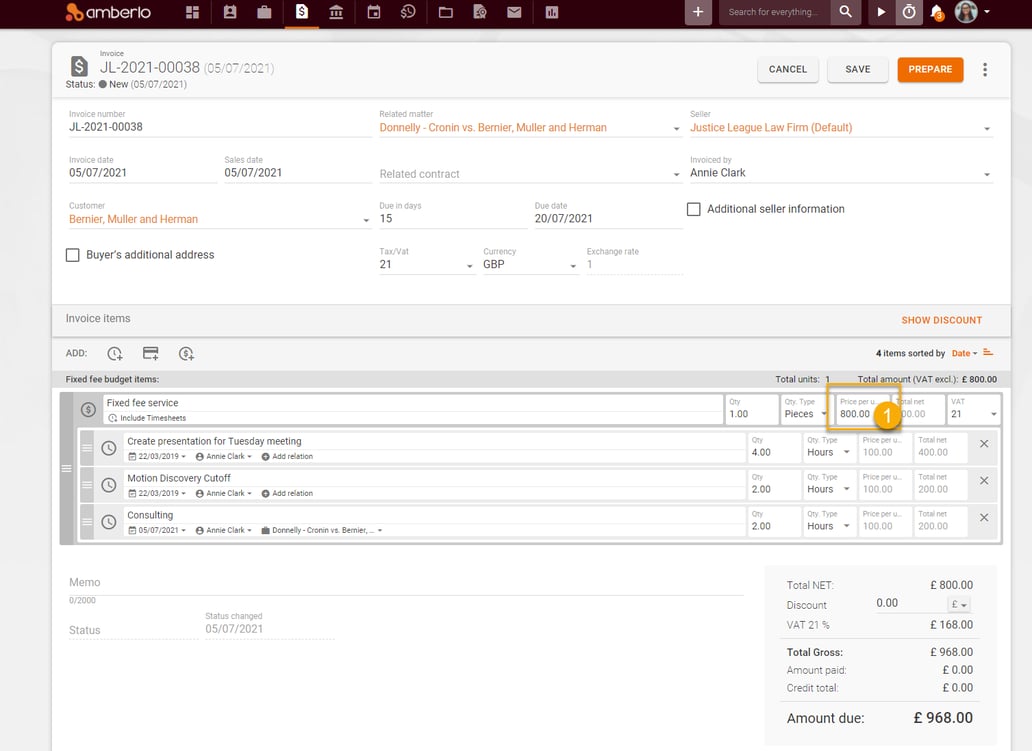This screenshot has width=1032, height=751.
Task: Check Additional seller information checkbox
Action: coord(694,209)
